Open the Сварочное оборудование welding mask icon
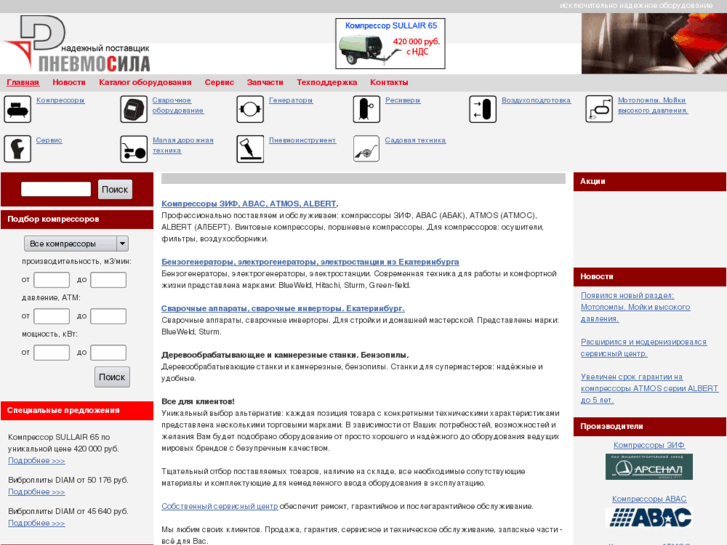 134,109
